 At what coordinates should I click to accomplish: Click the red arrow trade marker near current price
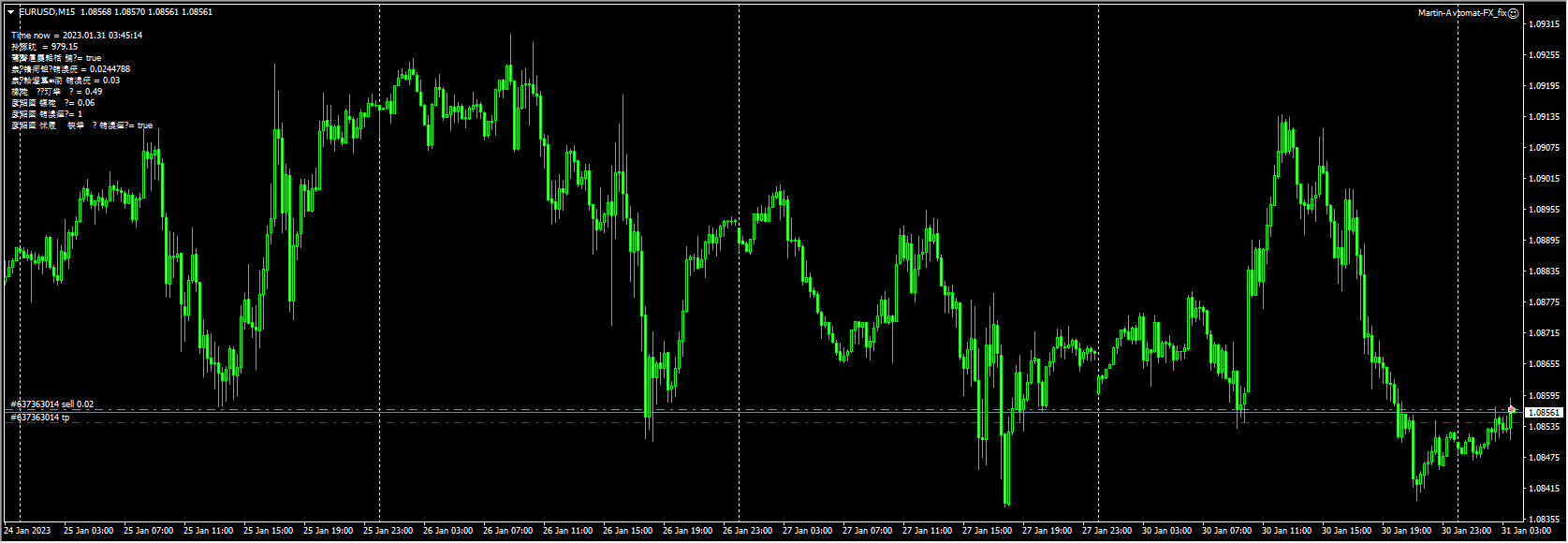click(x=1512, y=409)
